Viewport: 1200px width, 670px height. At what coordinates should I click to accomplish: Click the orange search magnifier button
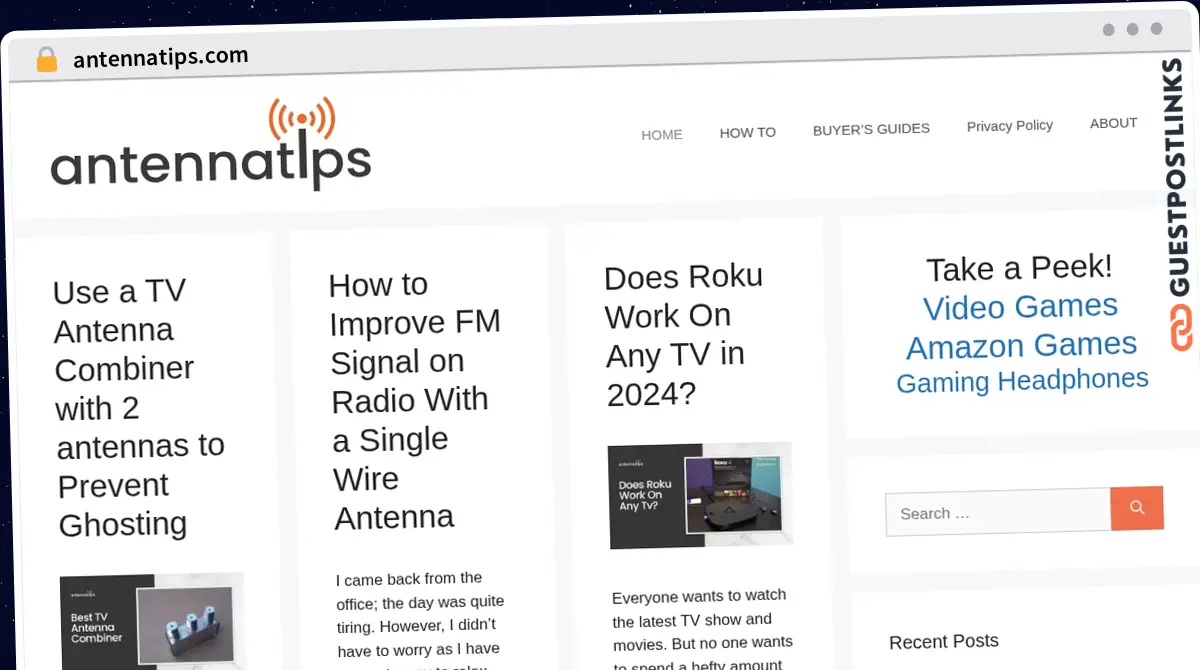pos(1137,508)
